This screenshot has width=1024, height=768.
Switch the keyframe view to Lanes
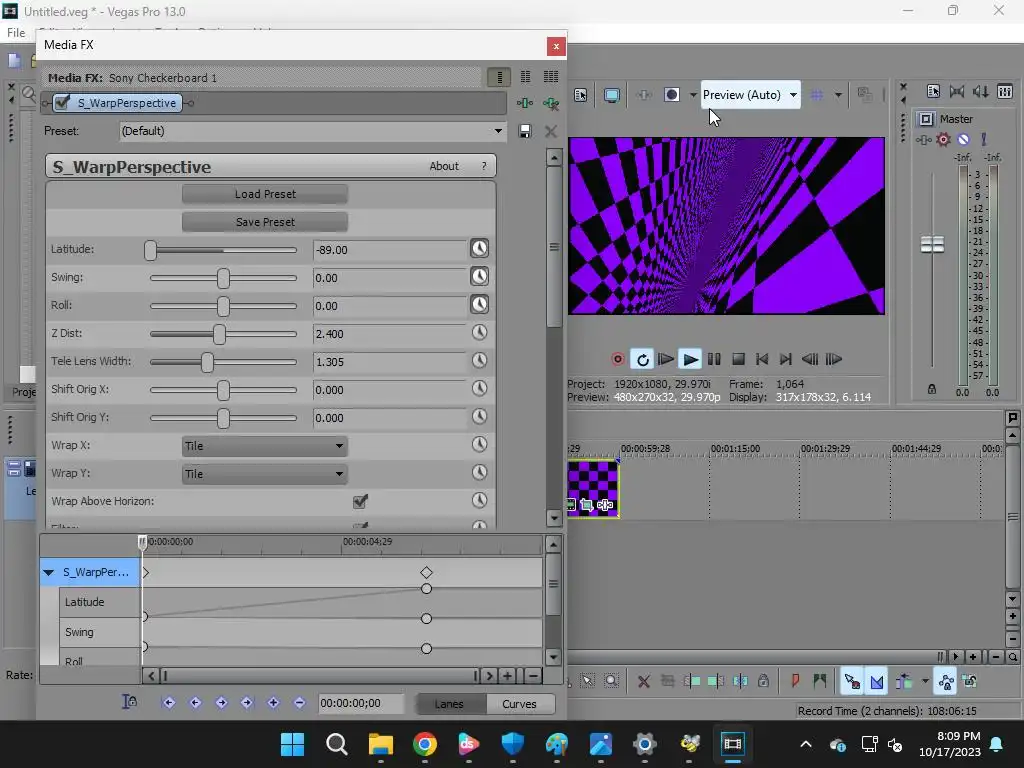point(449,703)
